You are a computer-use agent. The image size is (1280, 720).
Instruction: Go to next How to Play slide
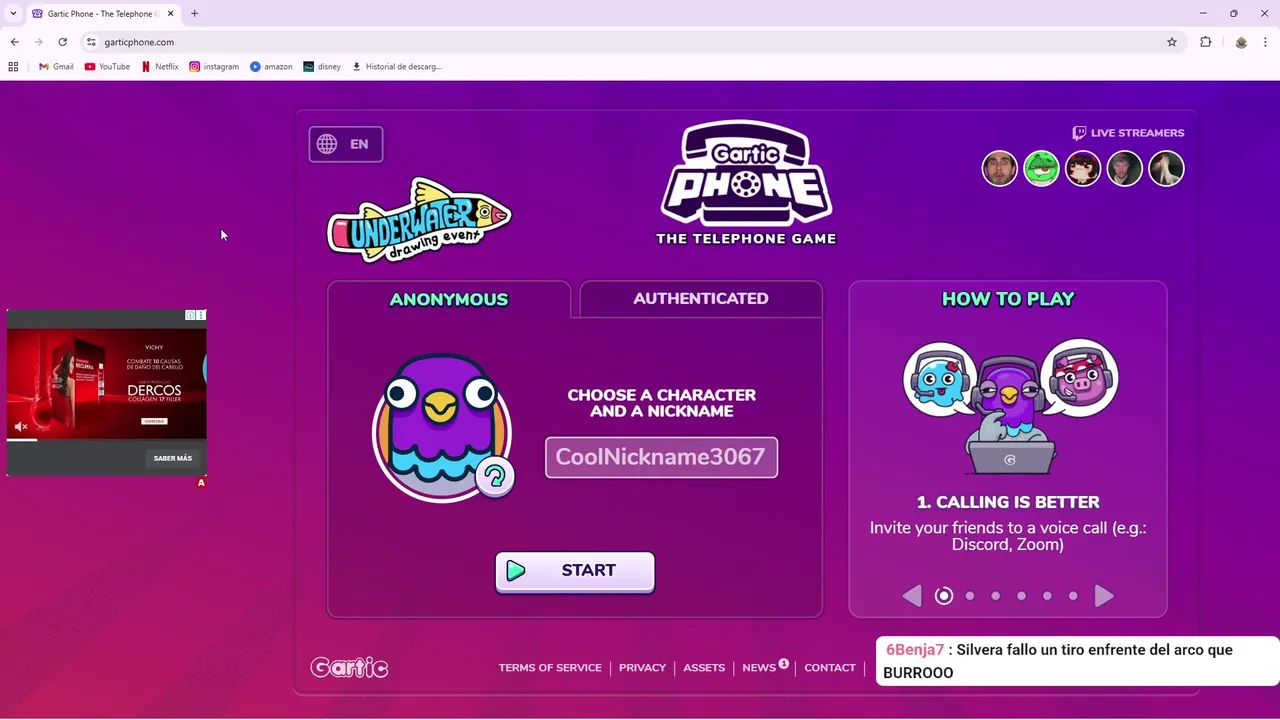(x=1104, y=596)
